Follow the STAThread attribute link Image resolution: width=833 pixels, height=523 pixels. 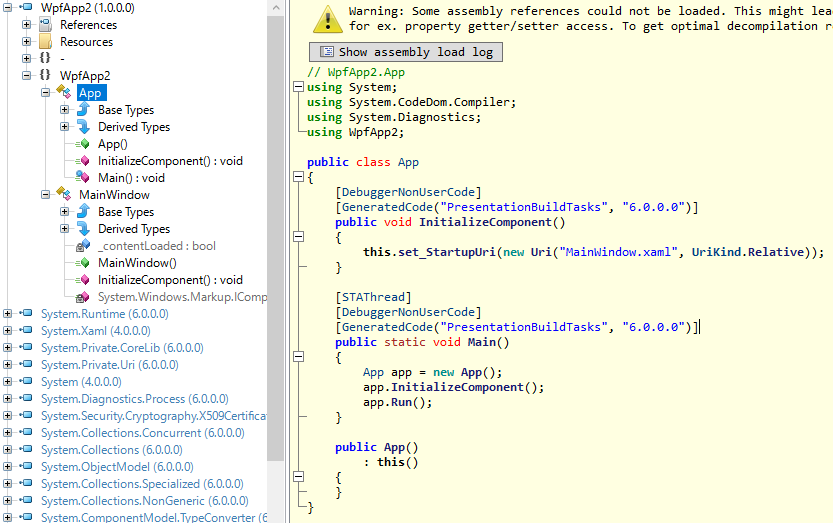pos(373,297)
